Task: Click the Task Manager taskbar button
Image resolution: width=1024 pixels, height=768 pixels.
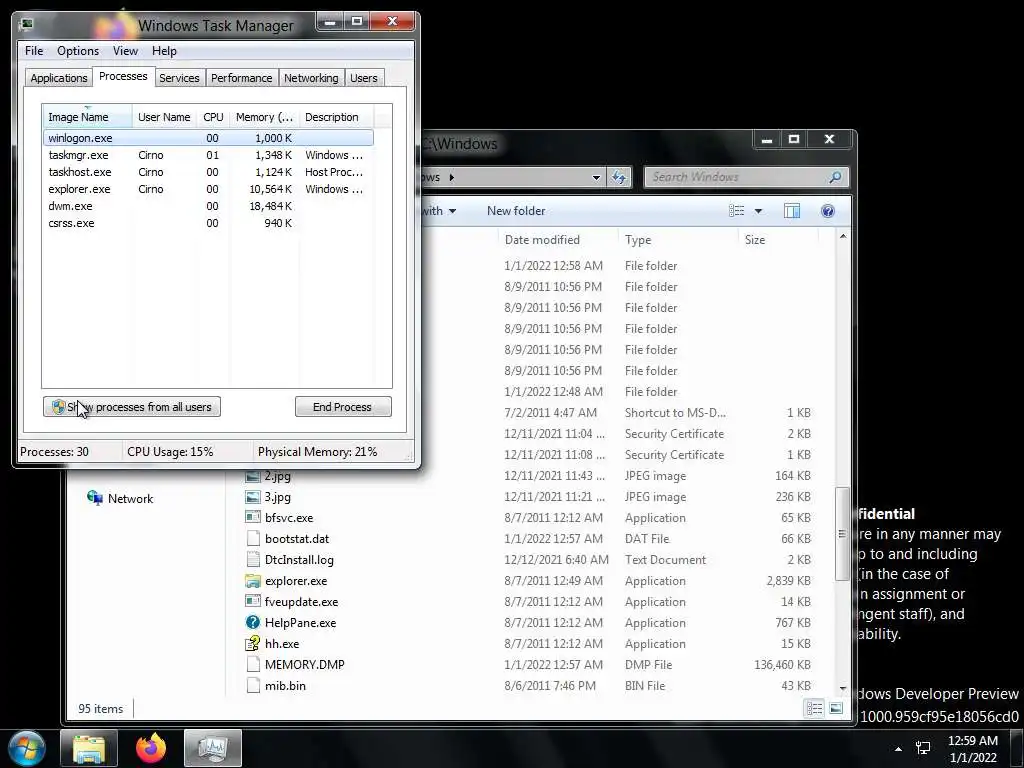Action: (x=213, y=748)
